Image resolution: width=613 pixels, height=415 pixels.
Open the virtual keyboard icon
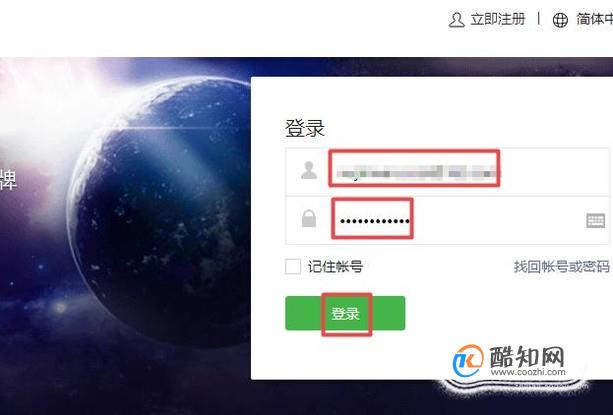595,220
